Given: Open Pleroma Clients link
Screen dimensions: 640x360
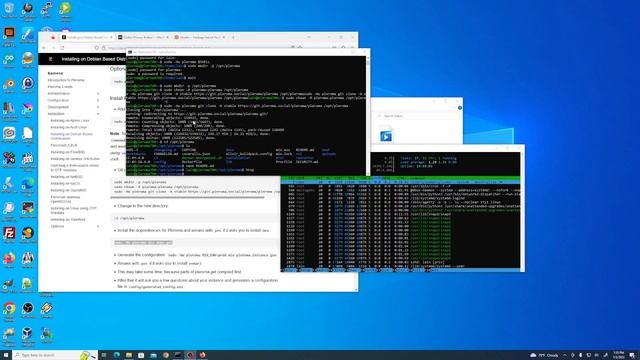Looking at the screenshot, I should pos(60,87).
